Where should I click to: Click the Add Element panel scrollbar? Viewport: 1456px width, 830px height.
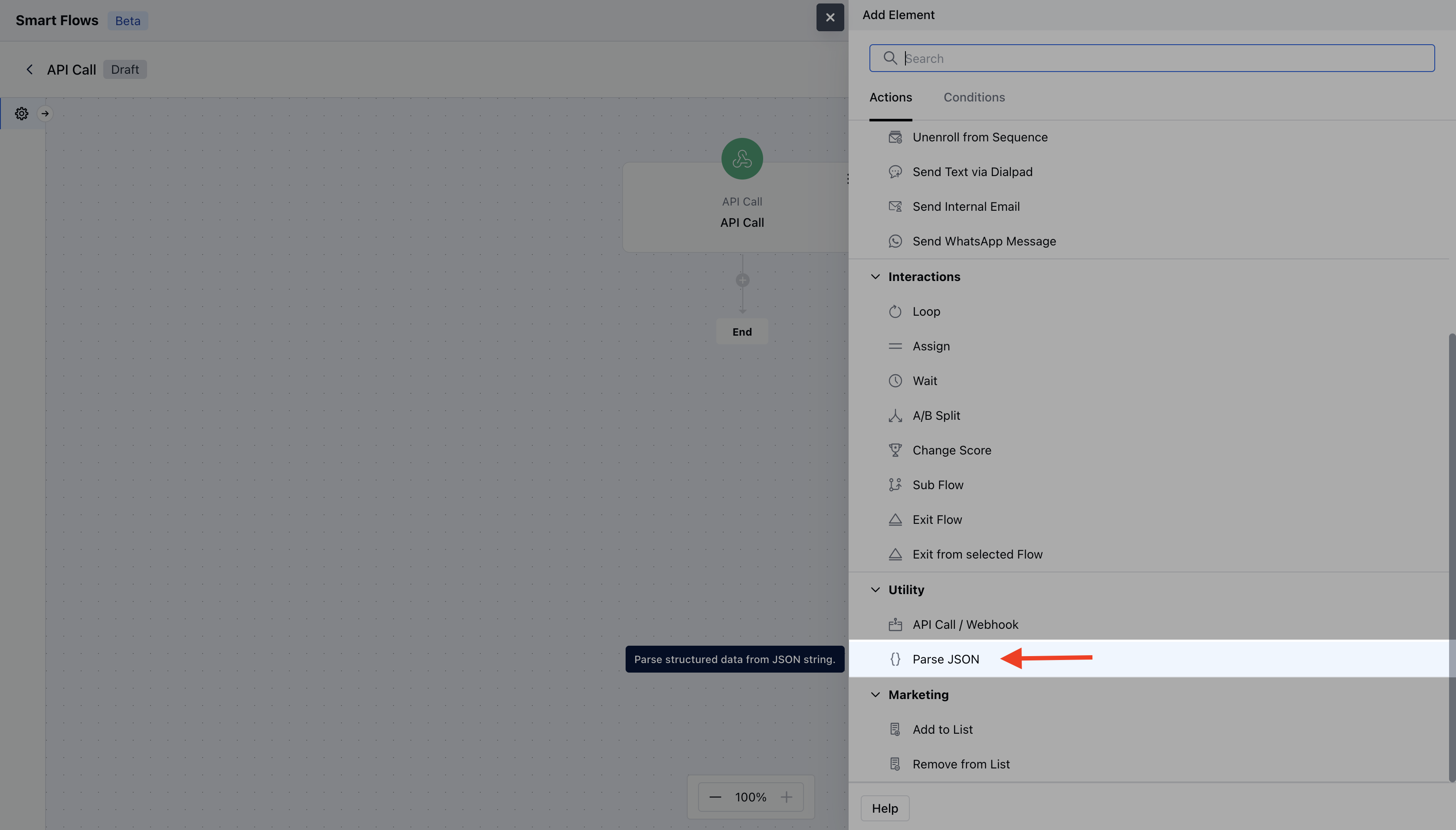click(1451, 559)
